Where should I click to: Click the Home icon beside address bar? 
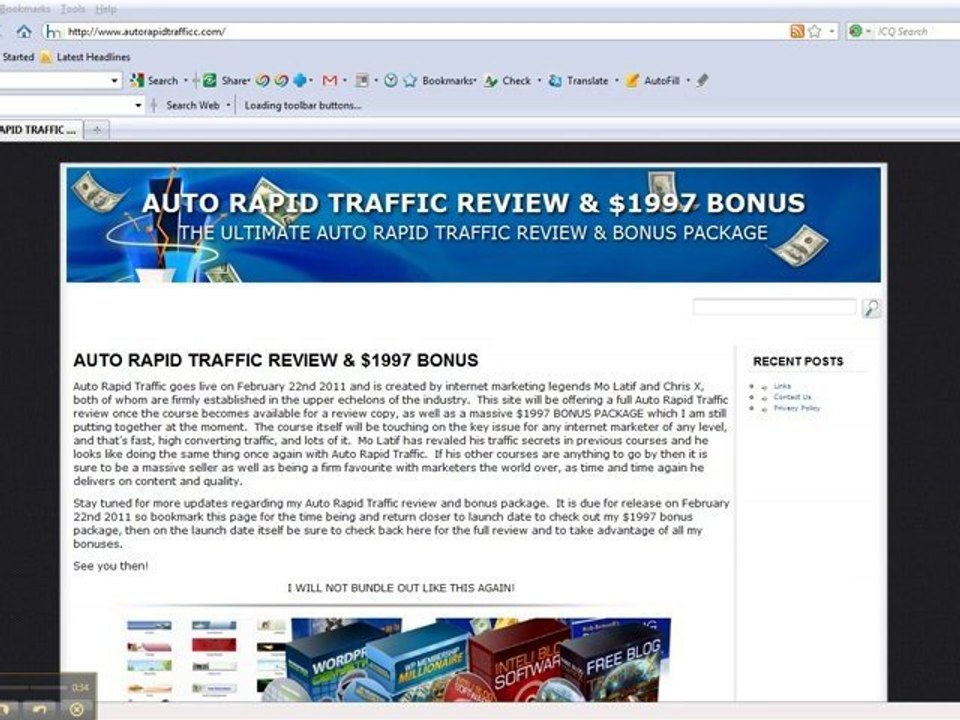(24, 31)
